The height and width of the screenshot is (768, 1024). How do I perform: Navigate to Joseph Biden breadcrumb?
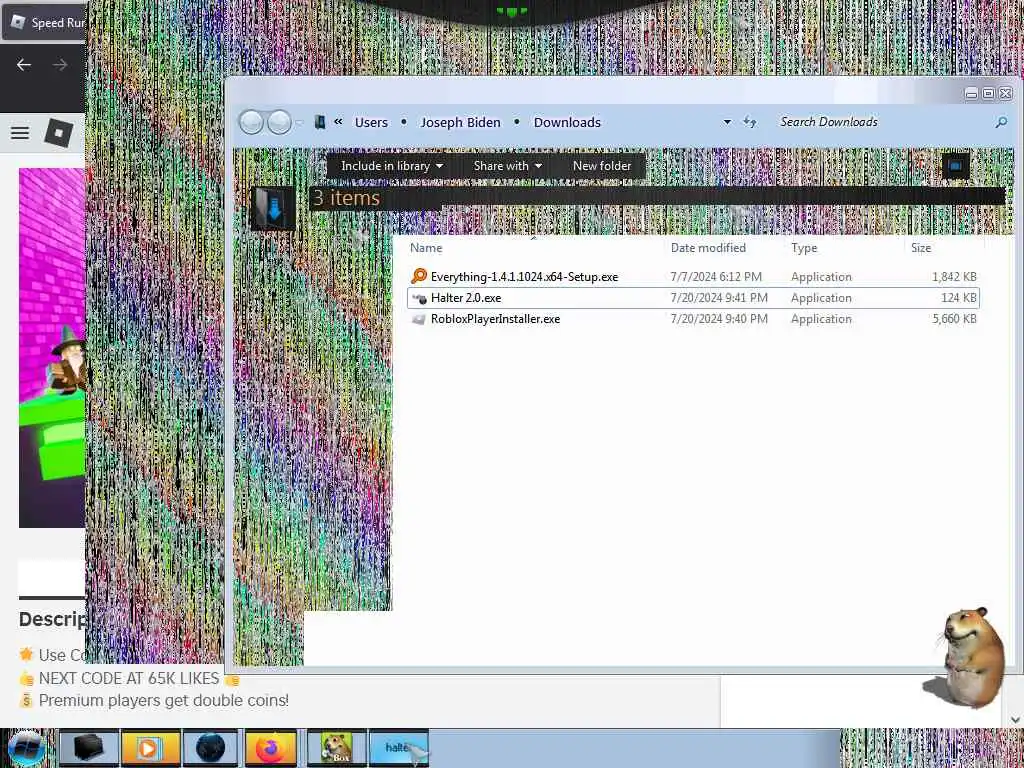(460, 122)
